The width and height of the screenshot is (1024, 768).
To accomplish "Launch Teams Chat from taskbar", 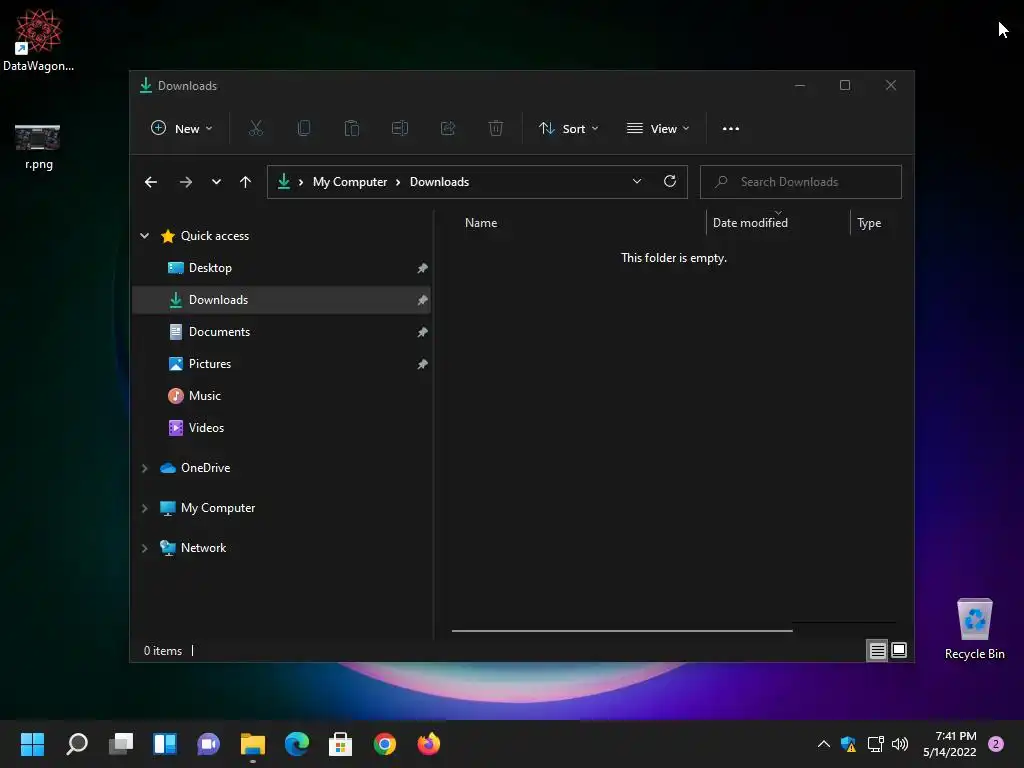I will [209, 744].
